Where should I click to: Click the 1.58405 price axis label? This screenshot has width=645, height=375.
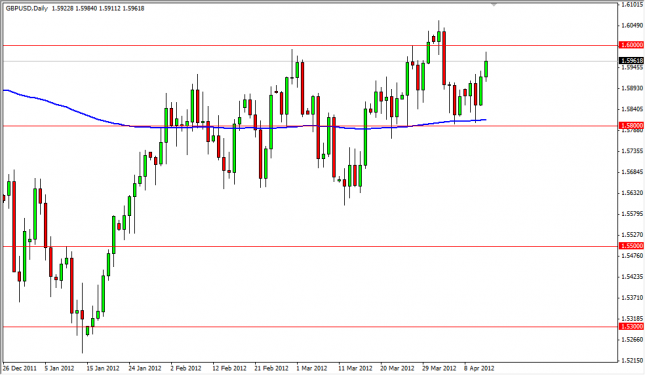click(632, 109)
